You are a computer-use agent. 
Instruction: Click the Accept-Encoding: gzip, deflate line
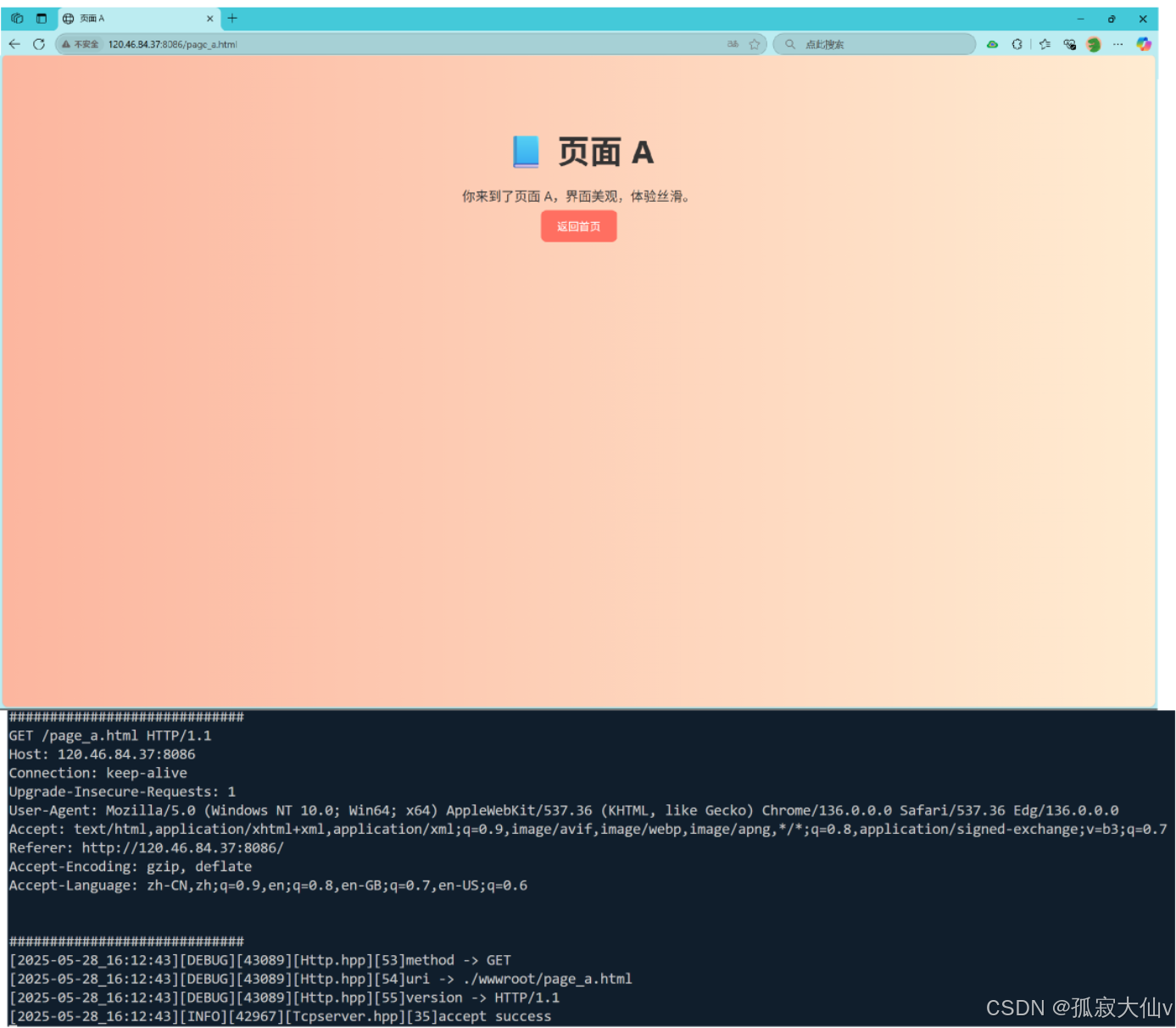[x=131, y=866]
